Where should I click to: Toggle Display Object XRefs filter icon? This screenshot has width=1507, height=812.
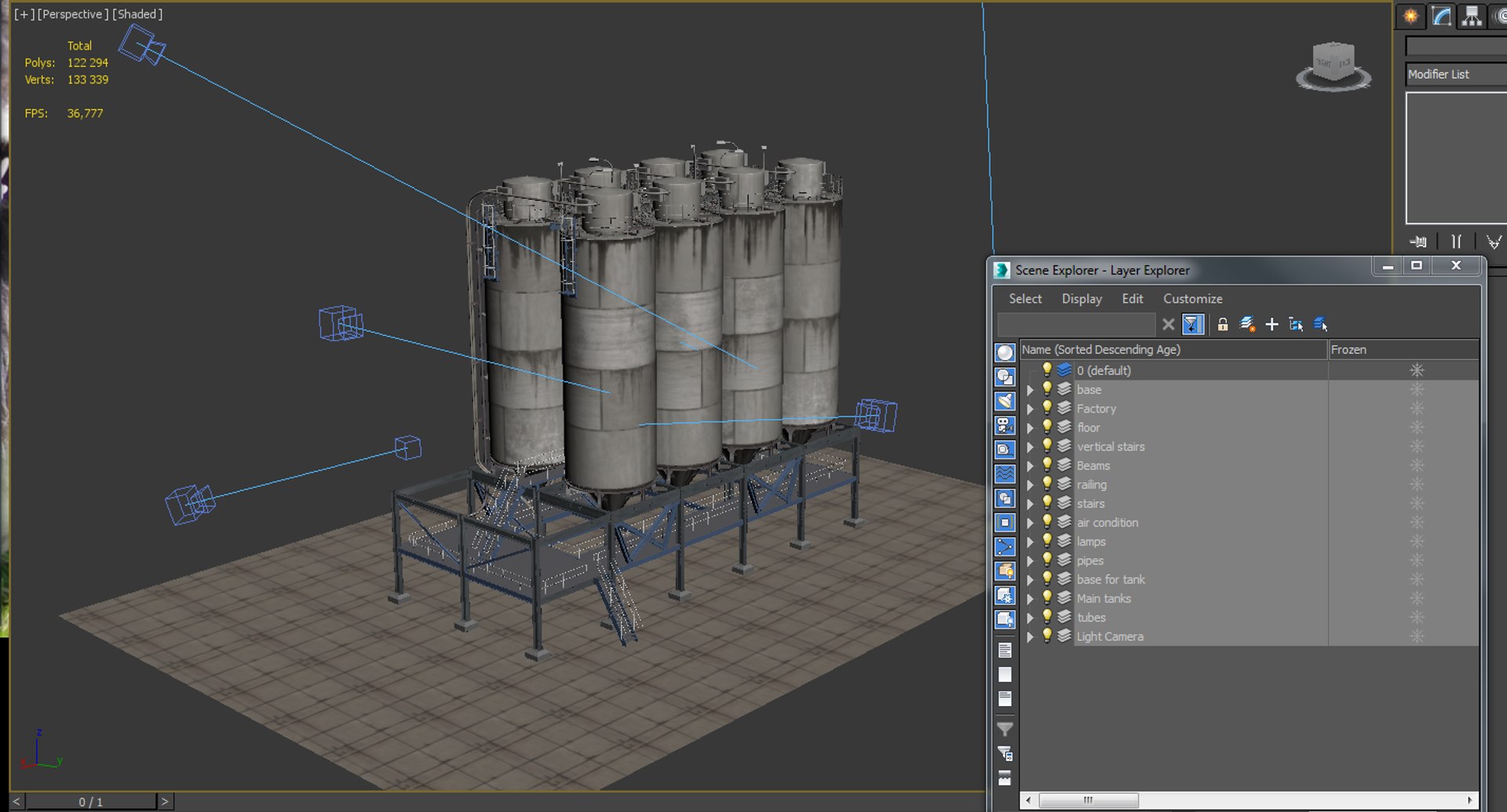[1005, 523]
